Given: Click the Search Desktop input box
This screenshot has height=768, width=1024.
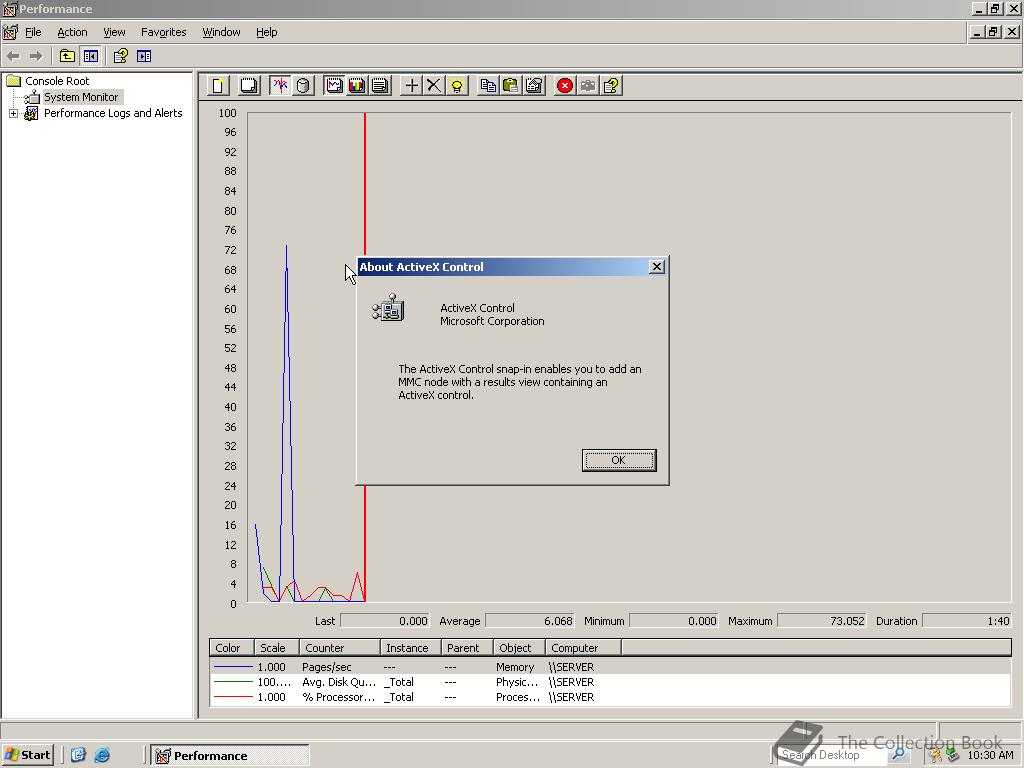Looking at the screenshot, I should pyautogui.click(x=832, y=755).
